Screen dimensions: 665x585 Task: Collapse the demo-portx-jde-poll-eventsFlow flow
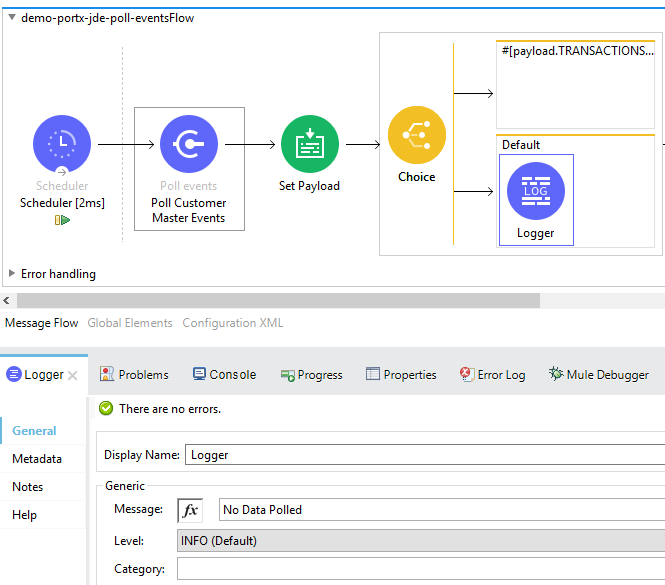pos(12,17)
